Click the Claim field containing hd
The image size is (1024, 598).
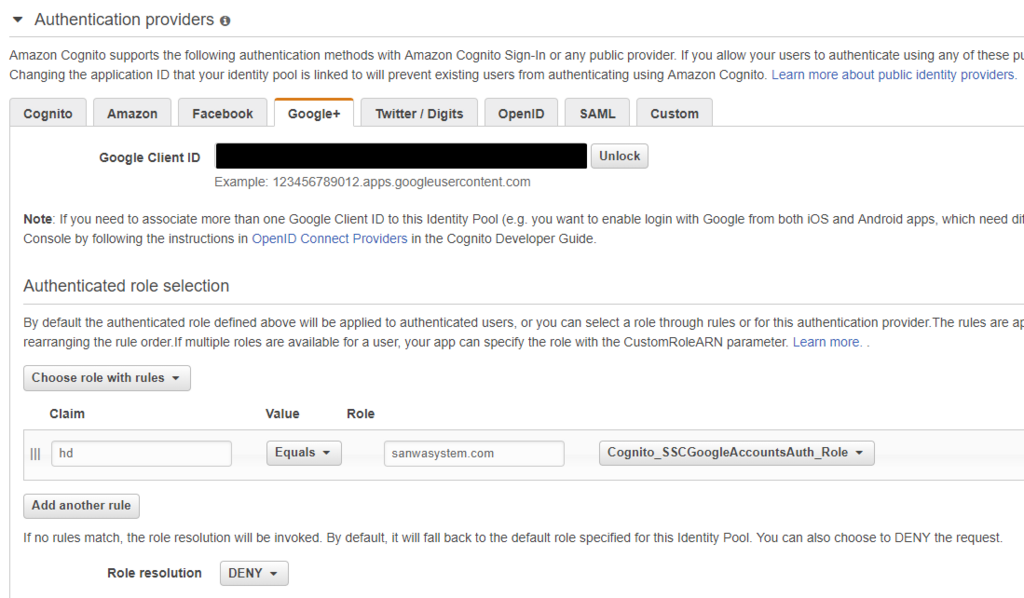coord(141,453)
